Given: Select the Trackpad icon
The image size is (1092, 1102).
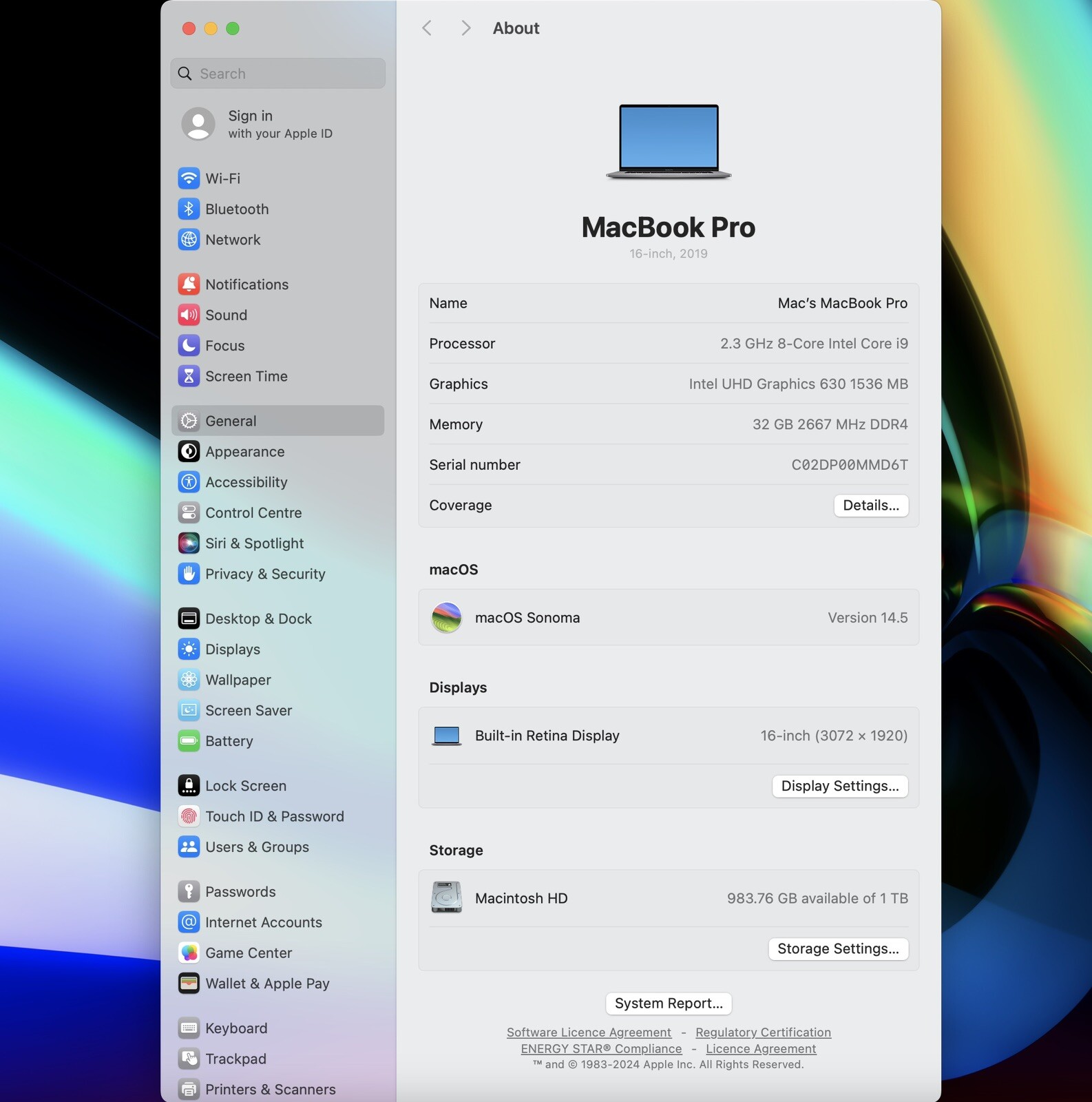Looking at the screenshot, I should 189,1059.
